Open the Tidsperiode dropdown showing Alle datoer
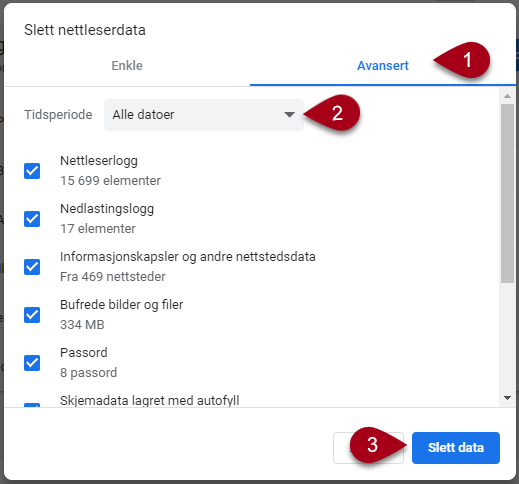The image size is (519, 484). tap(204, 115)
